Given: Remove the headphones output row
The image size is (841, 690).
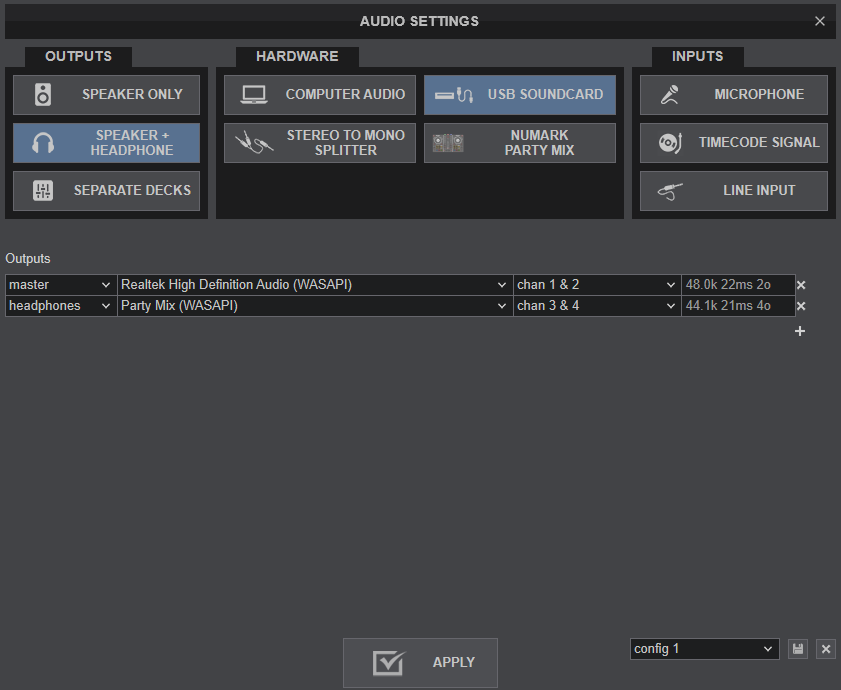Looking at the screenshot, I should [x=801, y=306].
